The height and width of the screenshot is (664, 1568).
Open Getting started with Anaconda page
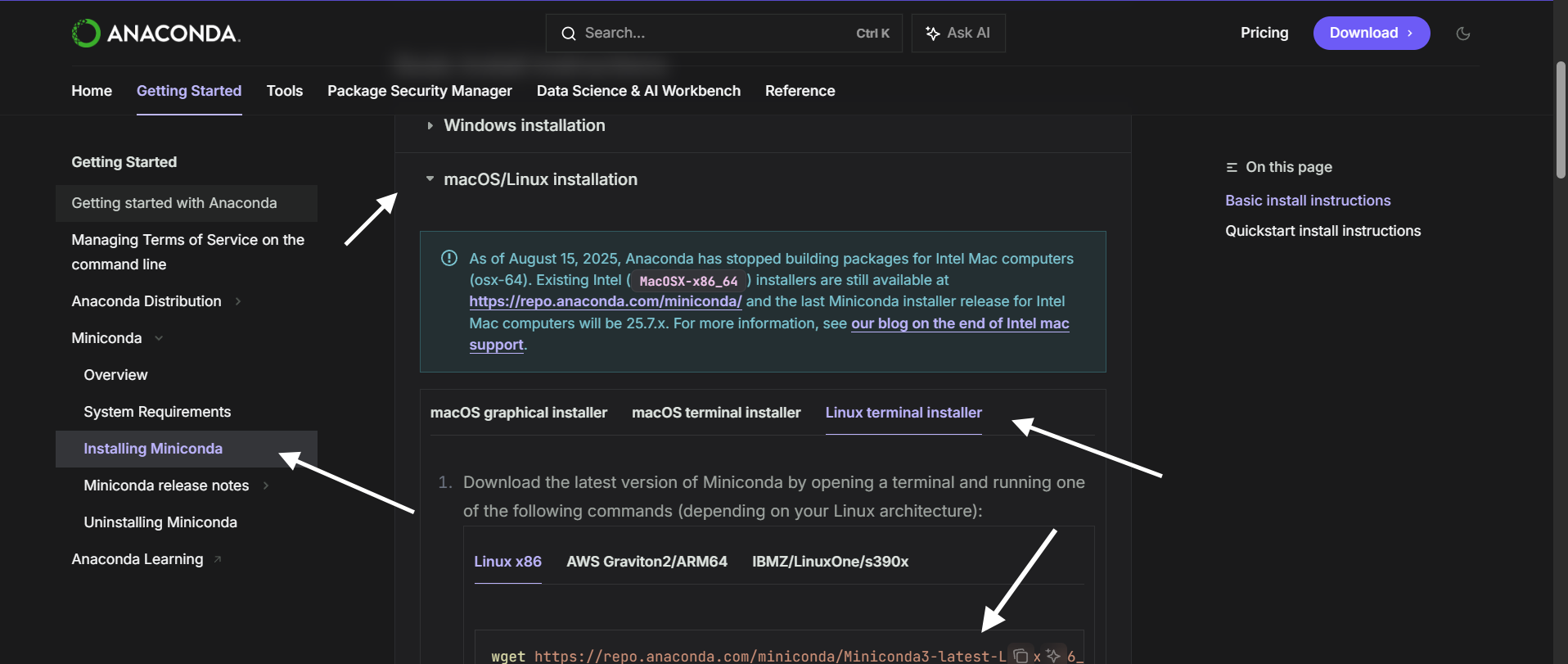tap(187, 203)
